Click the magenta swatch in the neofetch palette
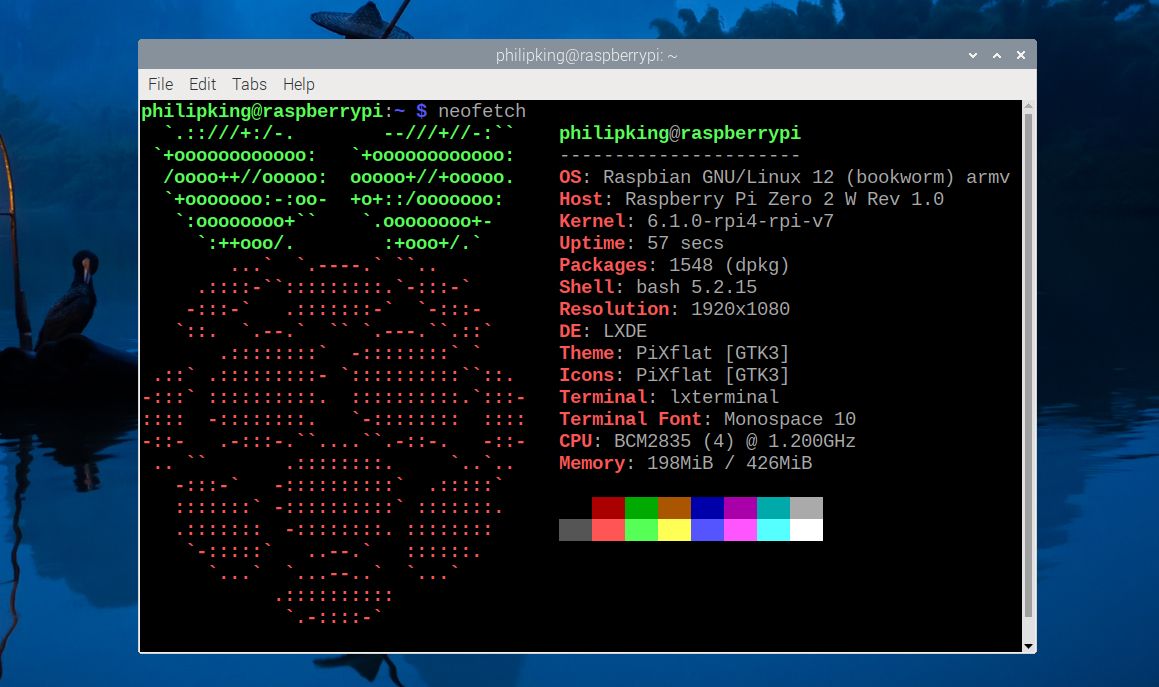This screenshot has height=687, width=1159. click(x=739, y=506)
